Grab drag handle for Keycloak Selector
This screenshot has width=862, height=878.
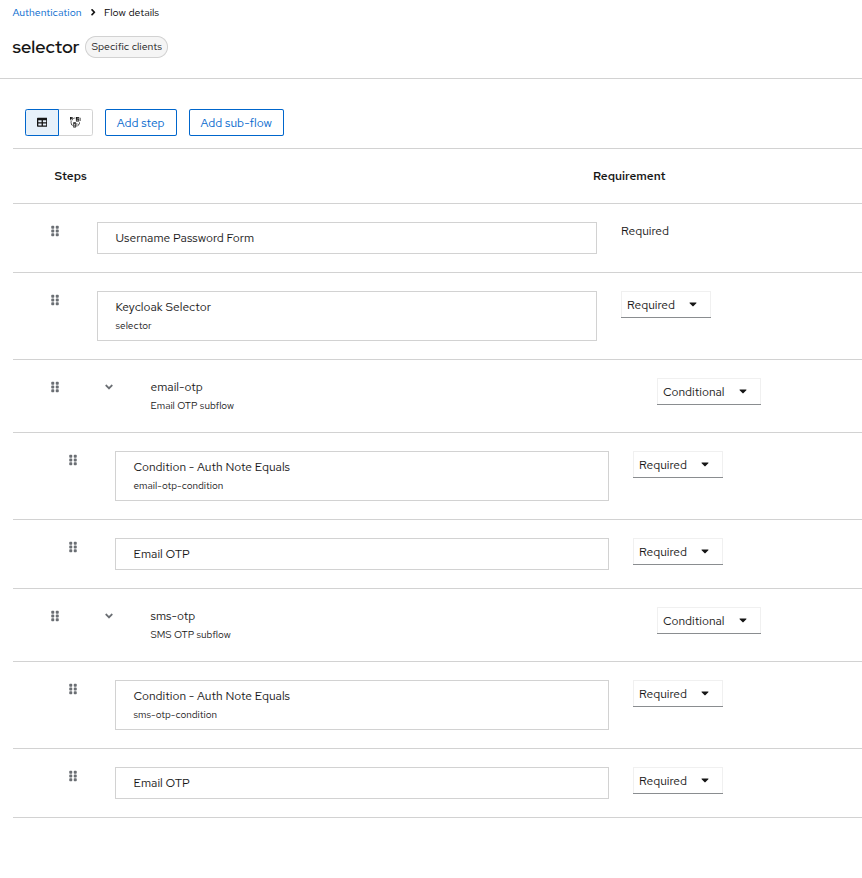pyautogui.click(x=55, y=300)
